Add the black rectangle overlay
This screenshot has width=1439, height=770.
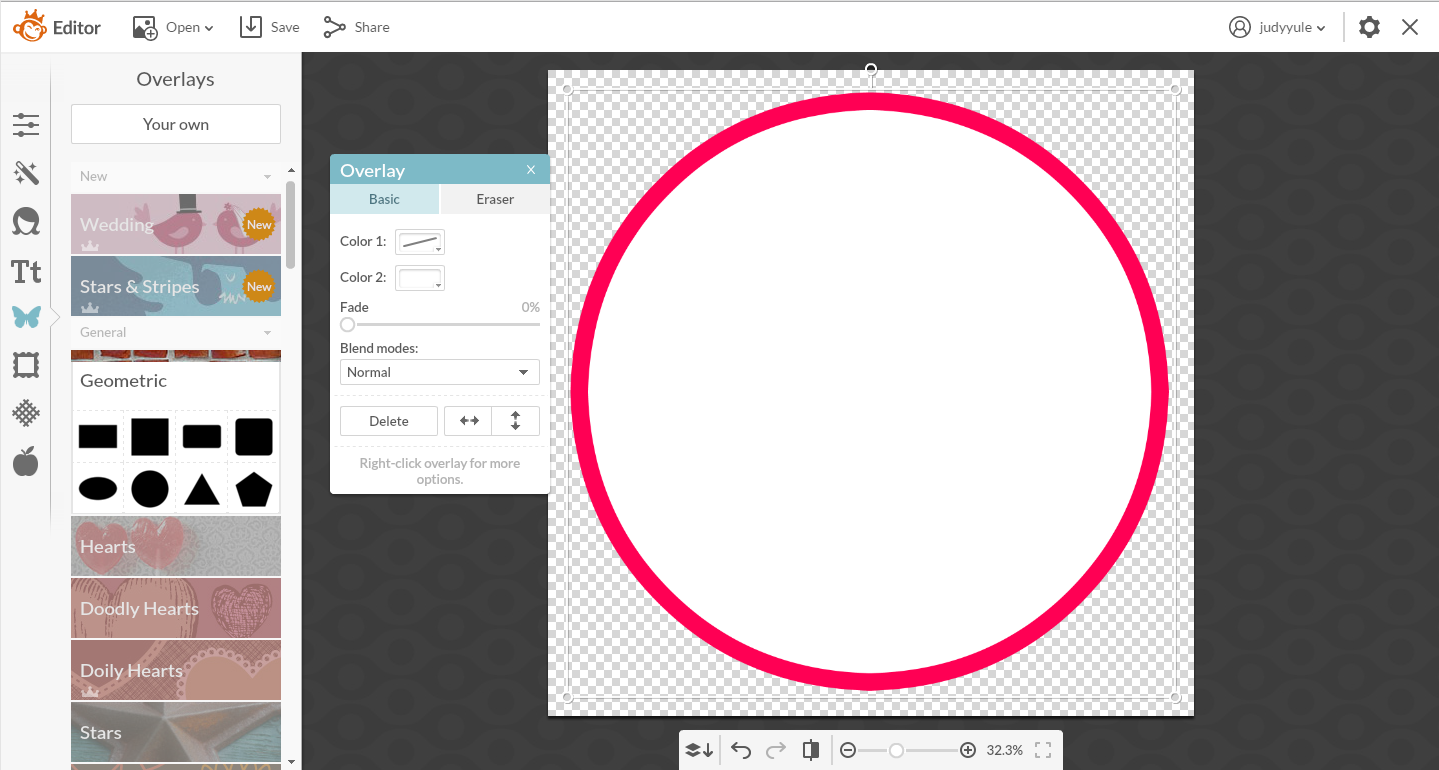(x=98, y=437)
